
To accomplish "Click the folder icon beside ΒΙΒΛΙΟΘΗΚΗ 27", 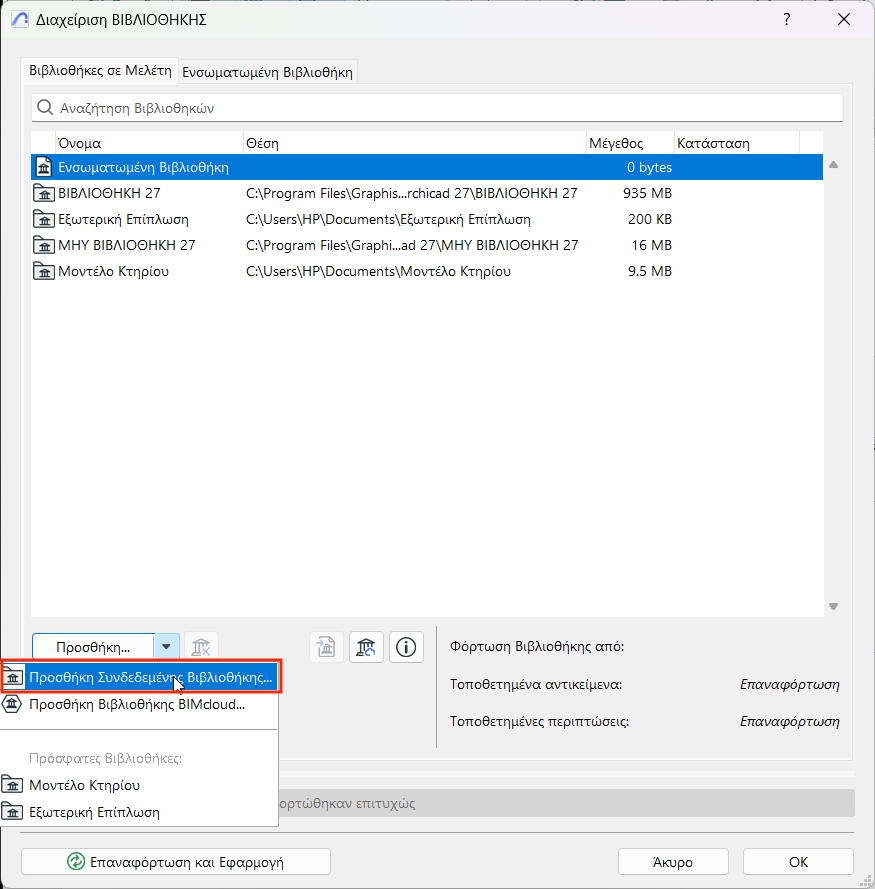I will tap(44, 193).
